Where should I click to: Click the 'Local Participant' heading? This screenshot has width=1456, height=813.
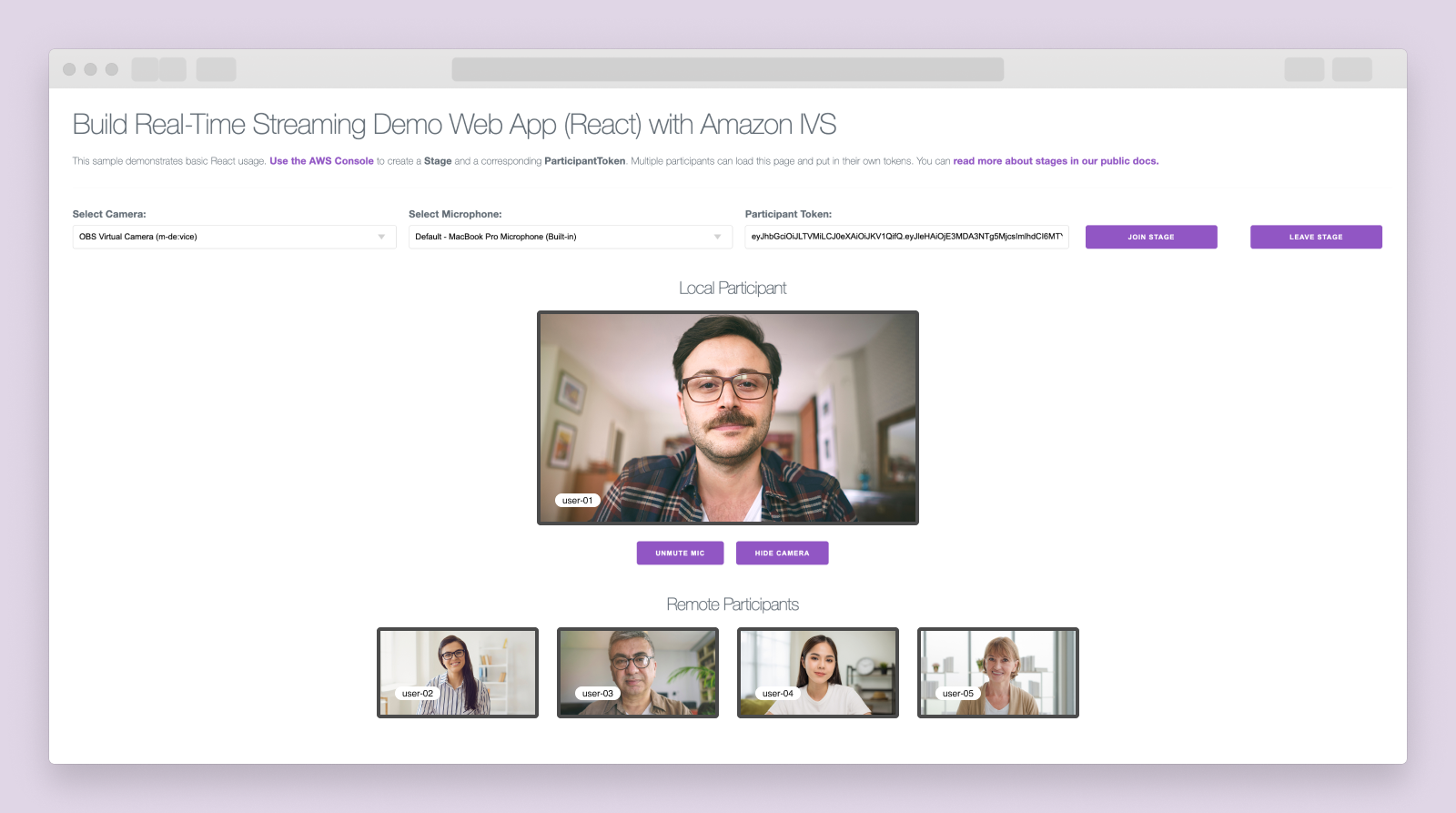[x=733, y=288]
